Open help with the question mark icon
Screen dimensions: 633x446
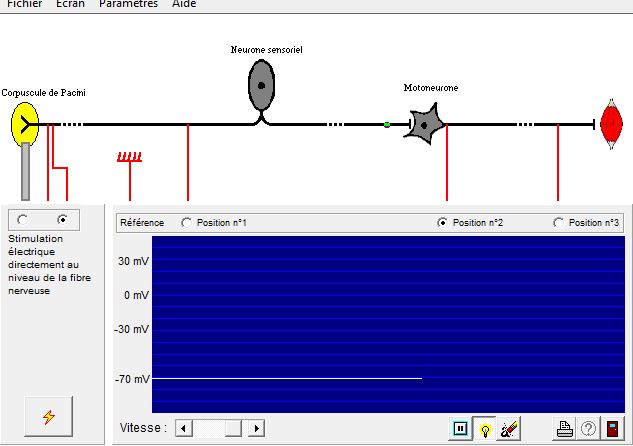pyautogui.click(x=588, y=429)
